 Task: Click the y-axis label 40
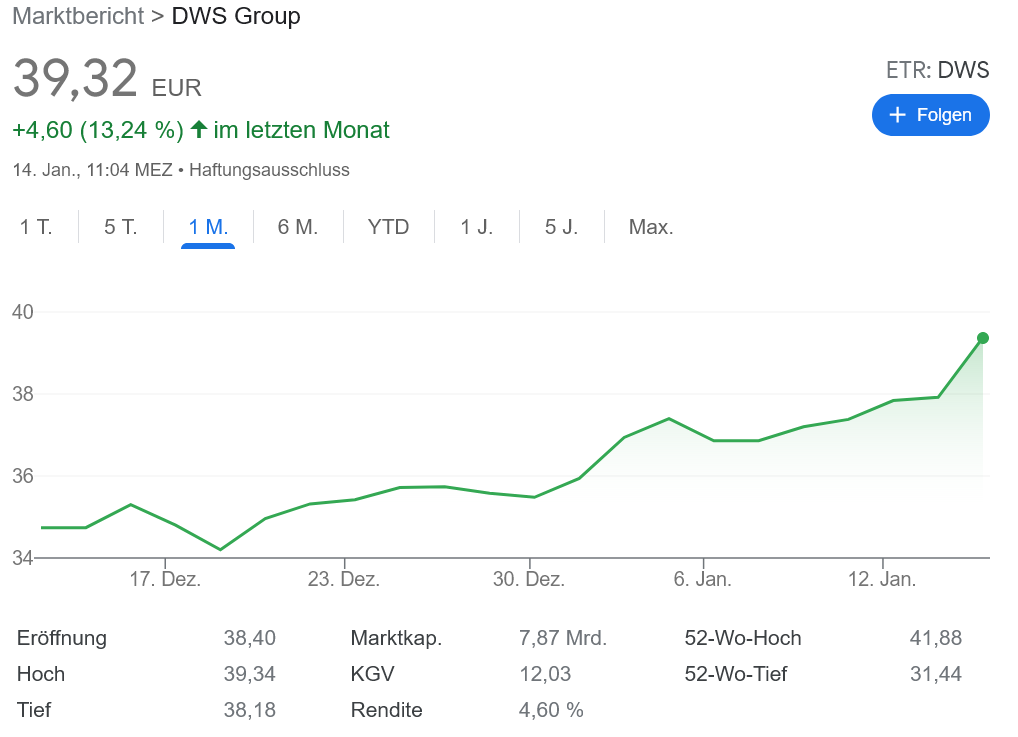pos(23,312)
